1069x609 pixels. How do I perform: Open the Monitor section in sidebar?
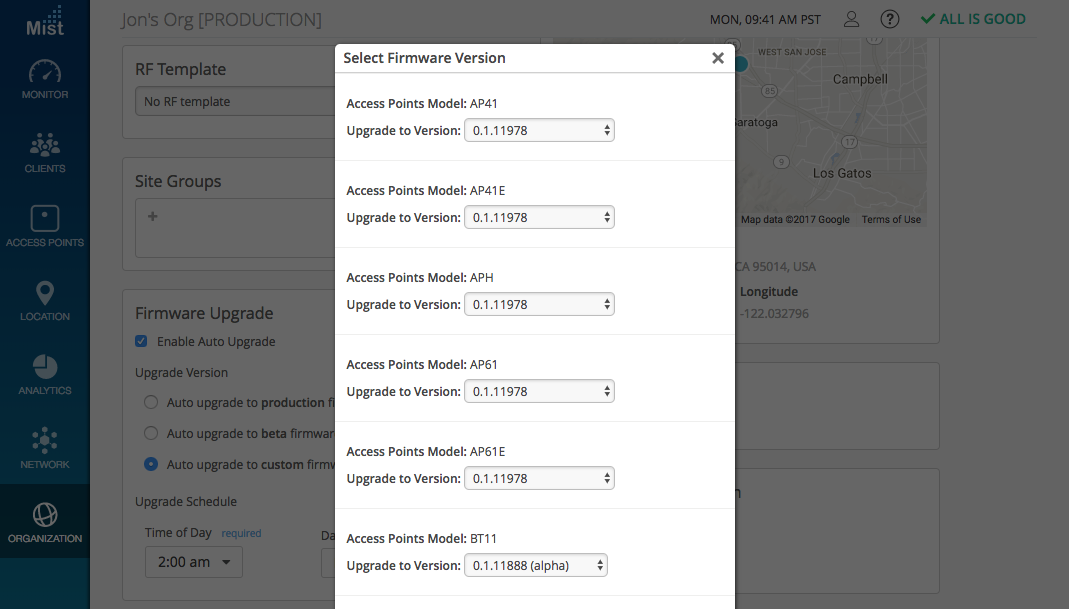(x=45, y=80)
